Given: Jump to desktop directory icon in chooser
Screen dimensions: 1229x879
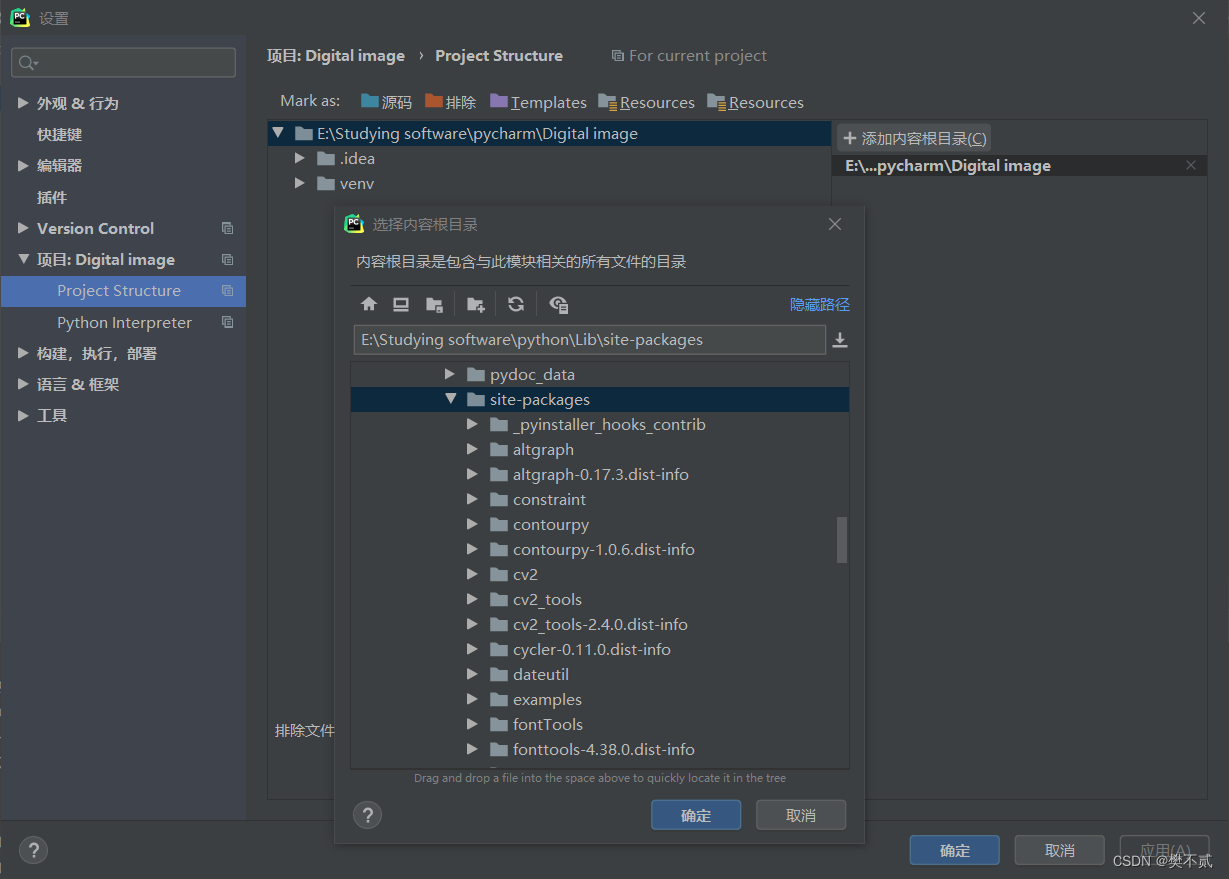Looking at the screenshot, I should click(401, 304).
